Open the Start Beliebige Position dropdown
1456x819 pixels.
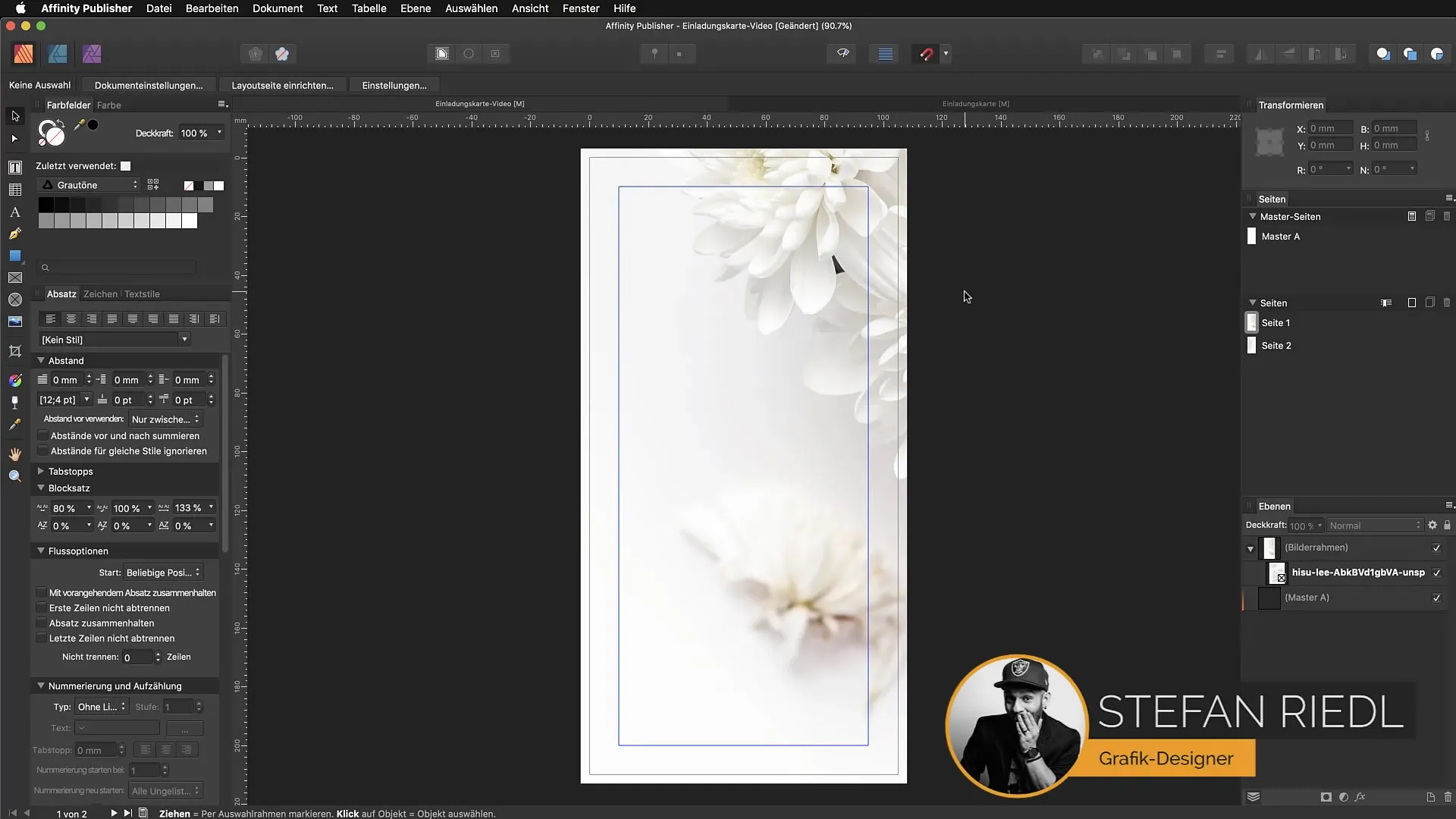[163, 572]
